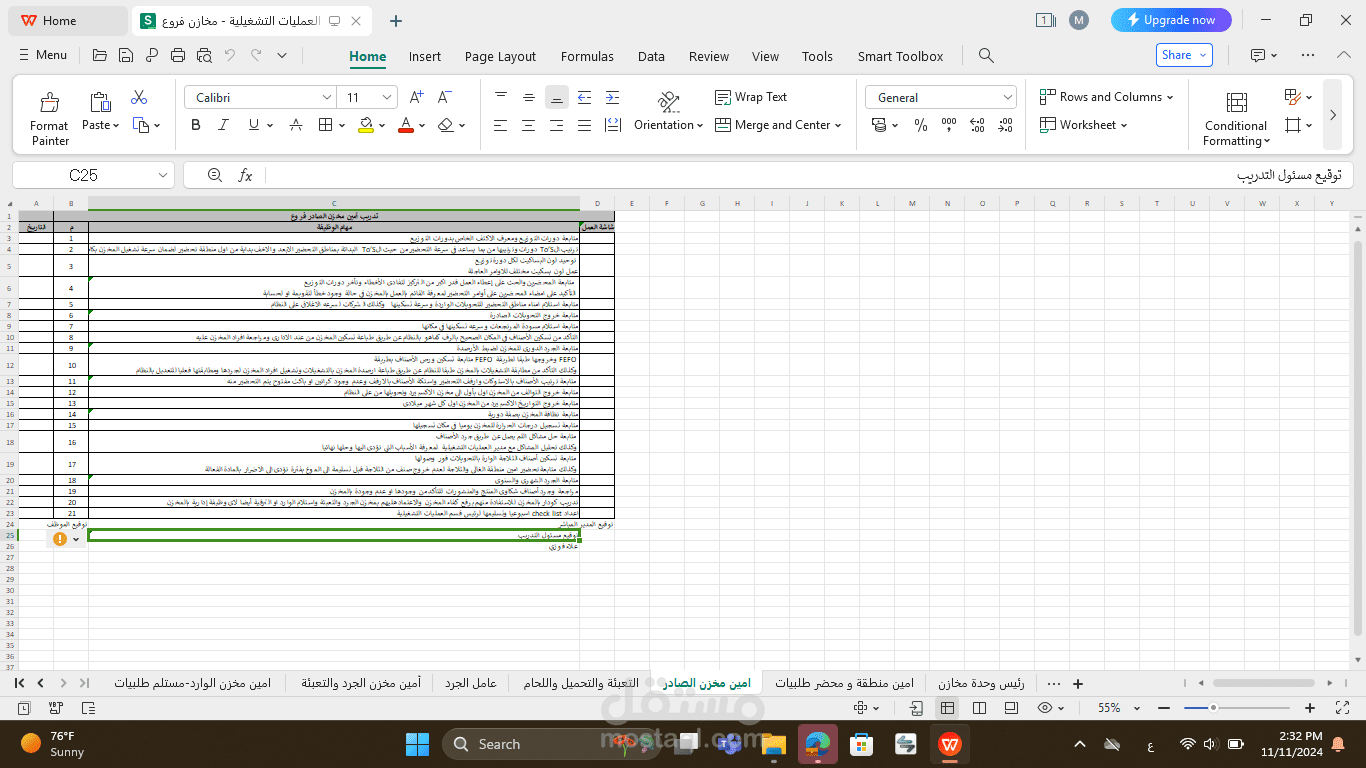
Task: Click the Borders icon
Action: click(x=325, y=125)
